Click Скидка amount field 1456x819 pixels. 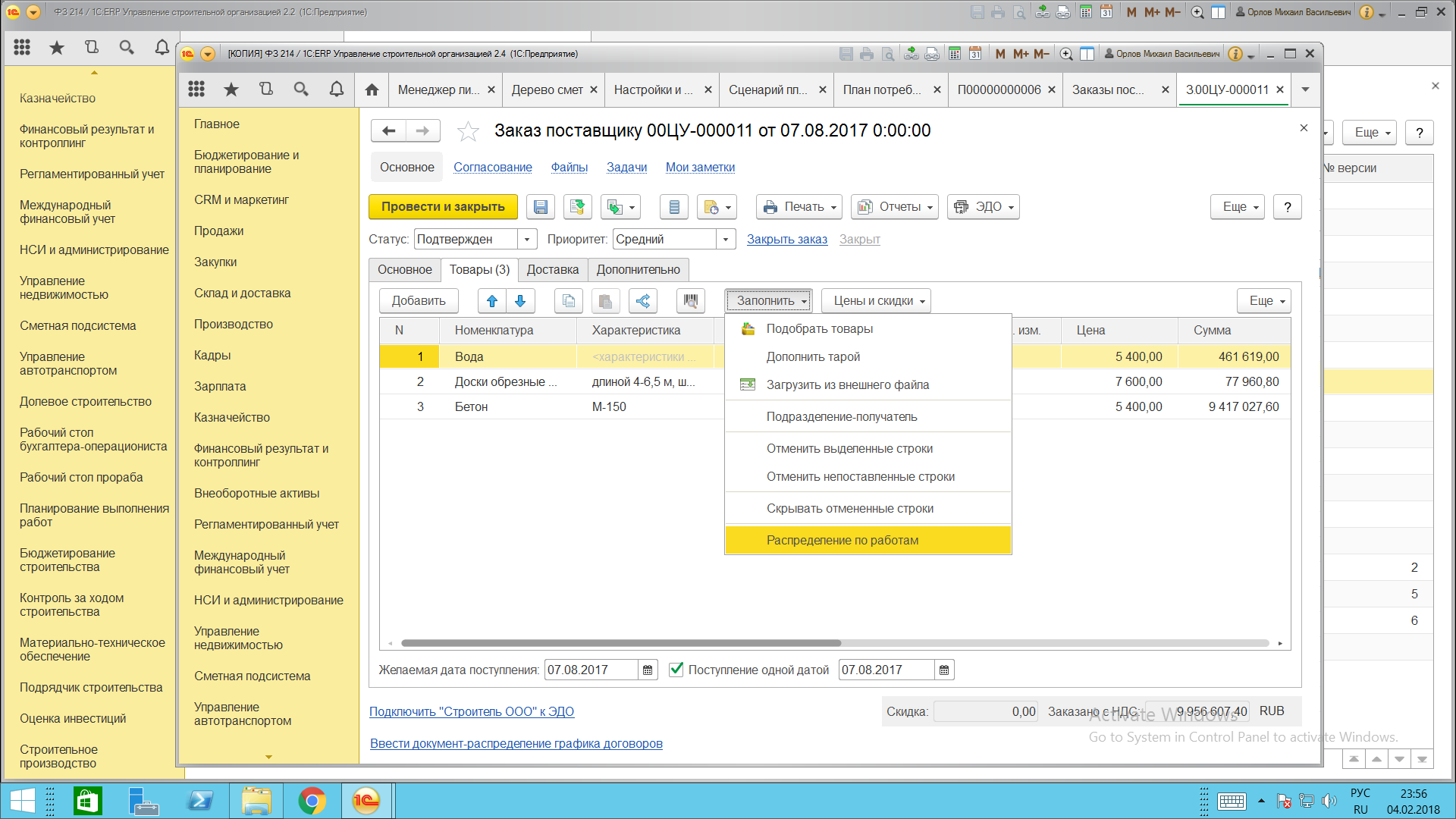point(985,711)
